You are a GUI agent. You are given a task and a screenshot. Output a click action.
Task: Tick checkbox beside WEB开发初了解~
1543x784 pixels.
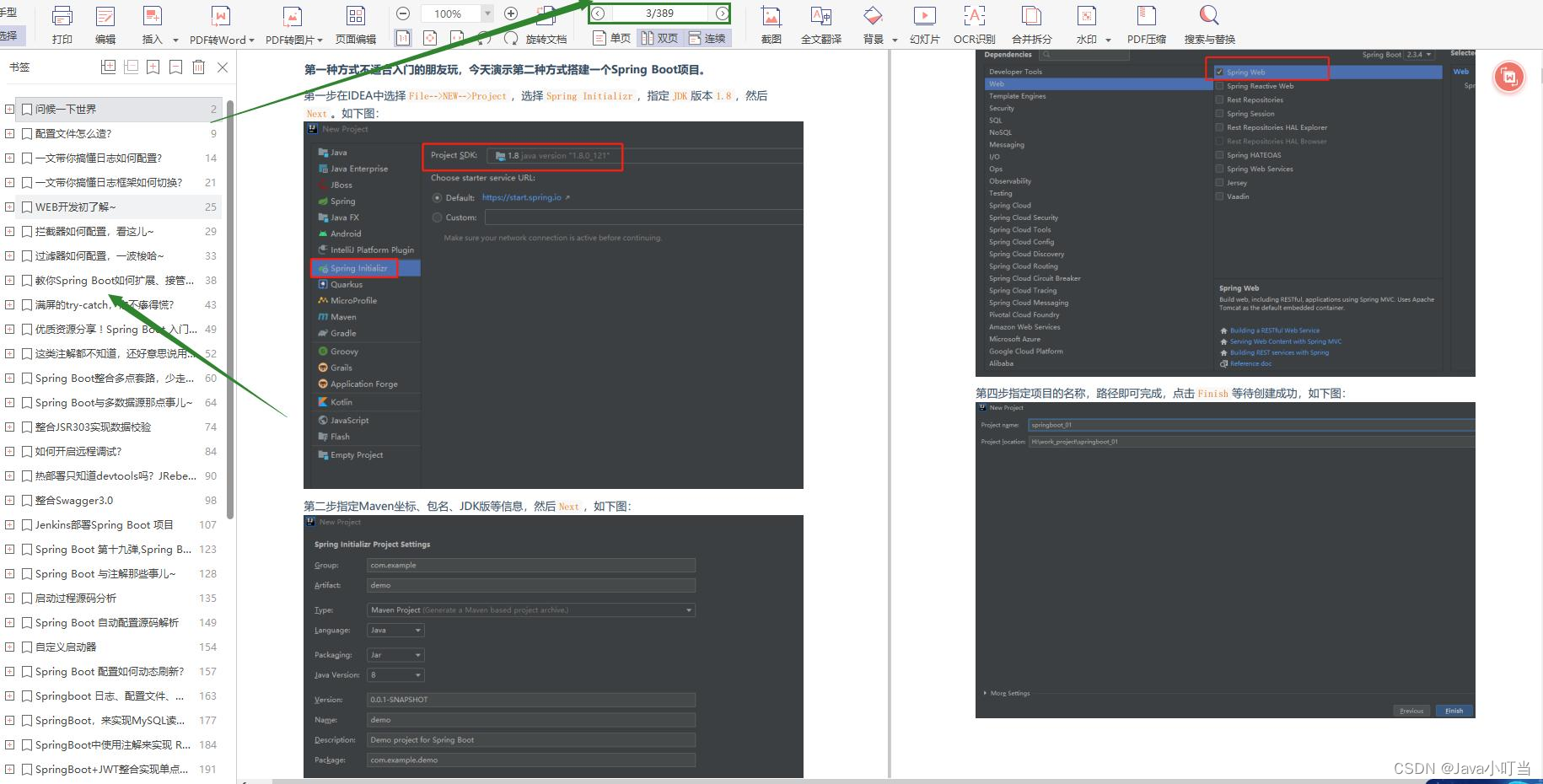pos(28,207)
